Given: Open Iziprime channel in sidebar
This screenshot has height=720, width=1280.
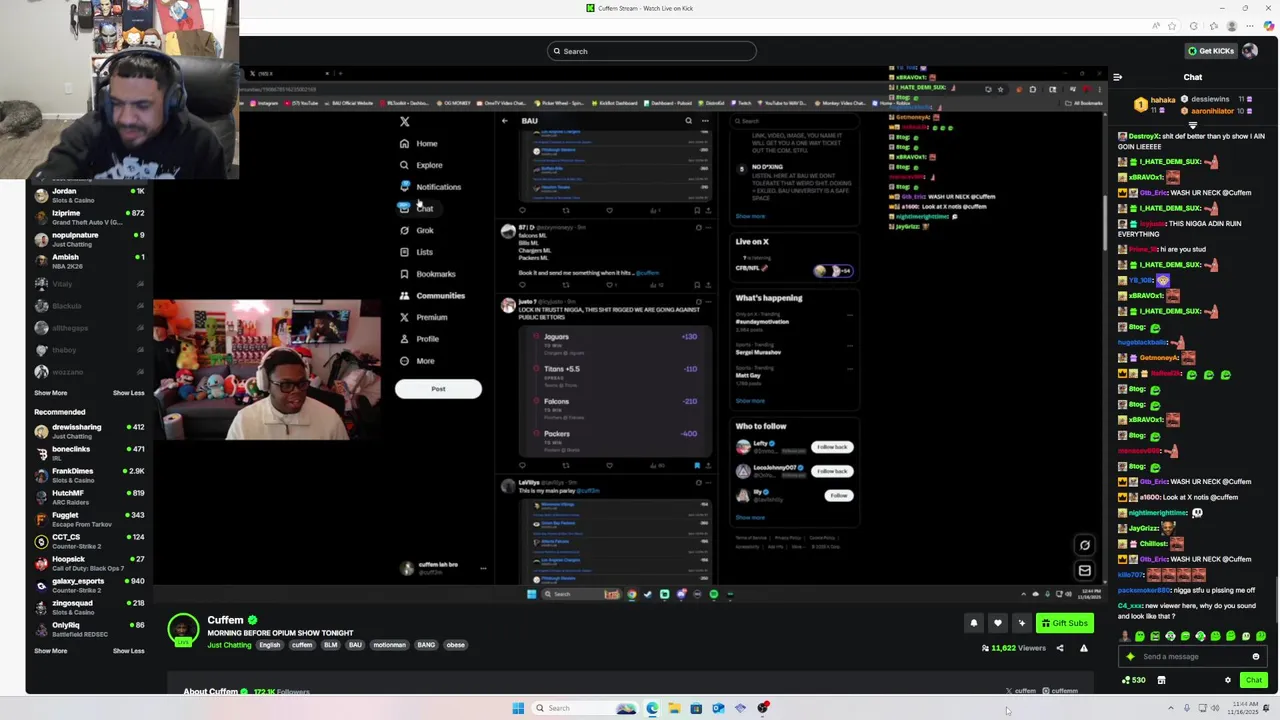Looking at the screenshot, I should click(89, 217).
